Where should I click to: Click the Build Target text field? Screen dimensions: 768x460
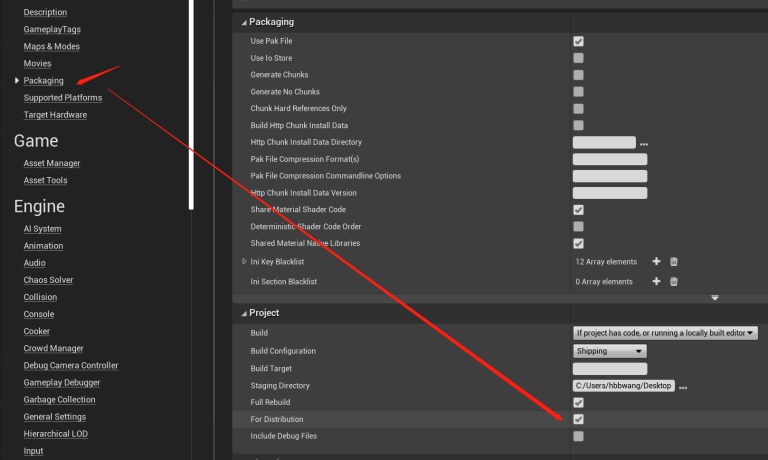pyautogui.click(x=609, y=369)
